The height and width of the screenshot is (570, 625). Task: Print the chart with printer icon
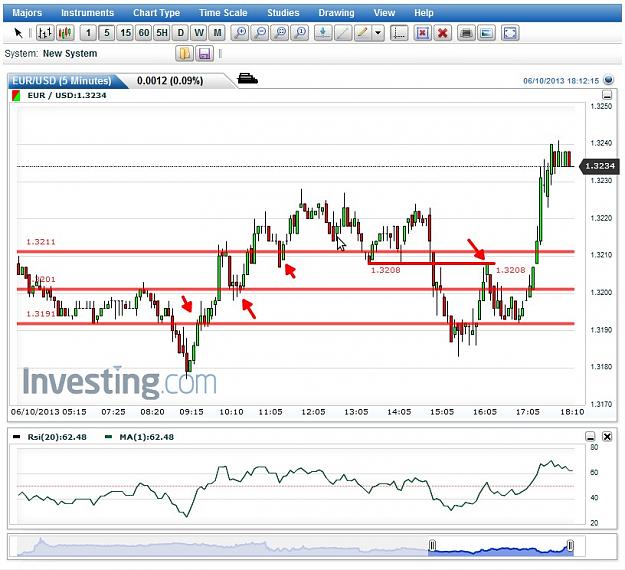[466, 33]
